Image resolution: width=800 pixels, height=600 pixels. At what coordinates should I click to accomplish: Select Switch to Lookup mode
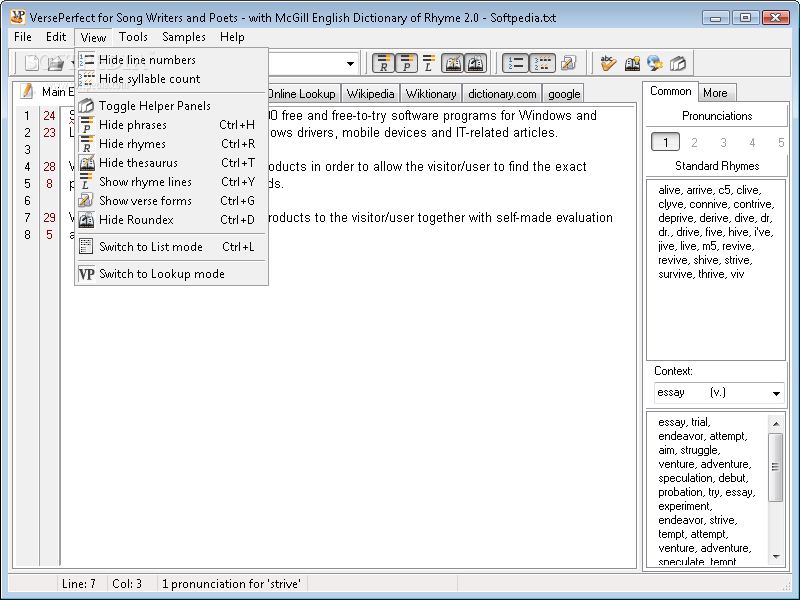click(x=171, y=273)
